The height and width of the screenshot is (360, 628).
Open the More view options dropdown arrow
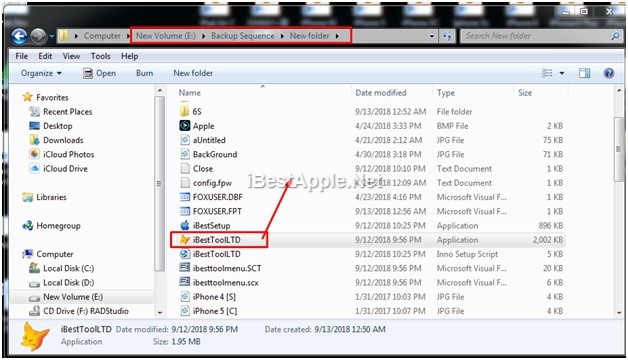(x=562, y=73)
